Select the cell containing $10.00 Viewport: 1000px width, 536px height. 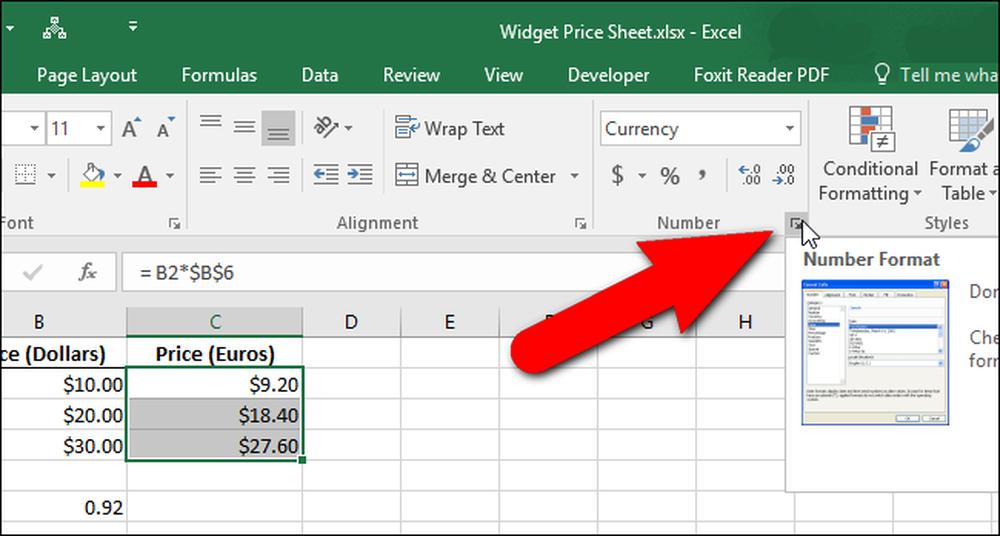point(63,383)
